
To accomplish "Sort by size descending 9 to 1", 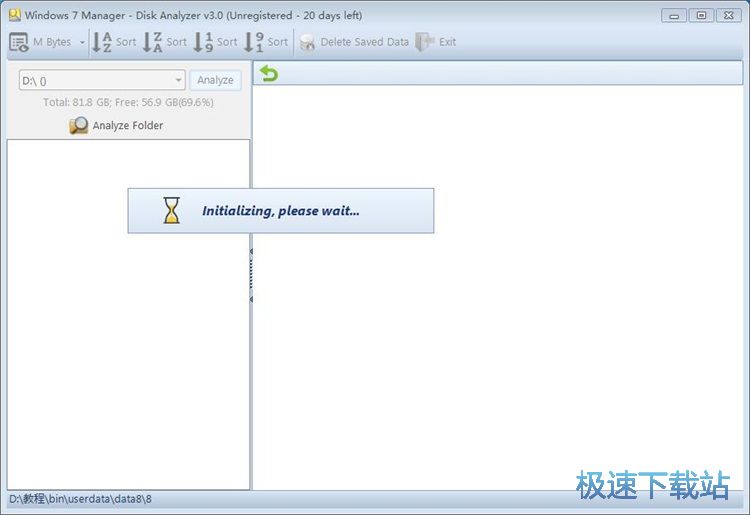I will click(266, 42).
